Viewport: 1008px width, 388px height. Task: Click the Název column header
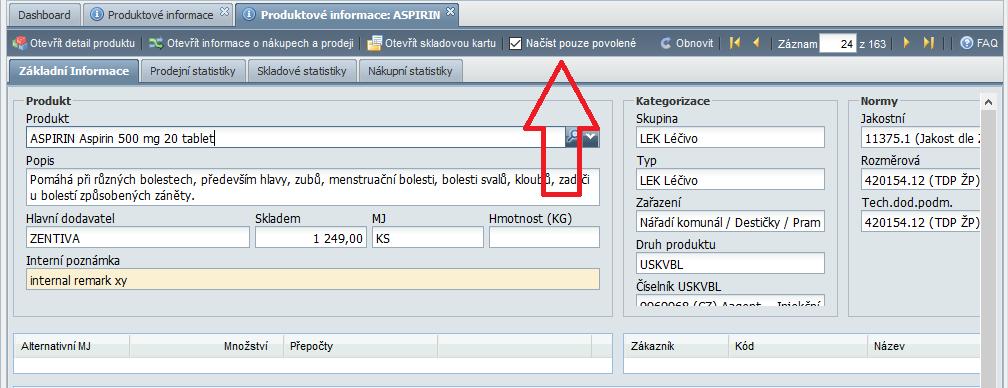click(x=924, y=346)
